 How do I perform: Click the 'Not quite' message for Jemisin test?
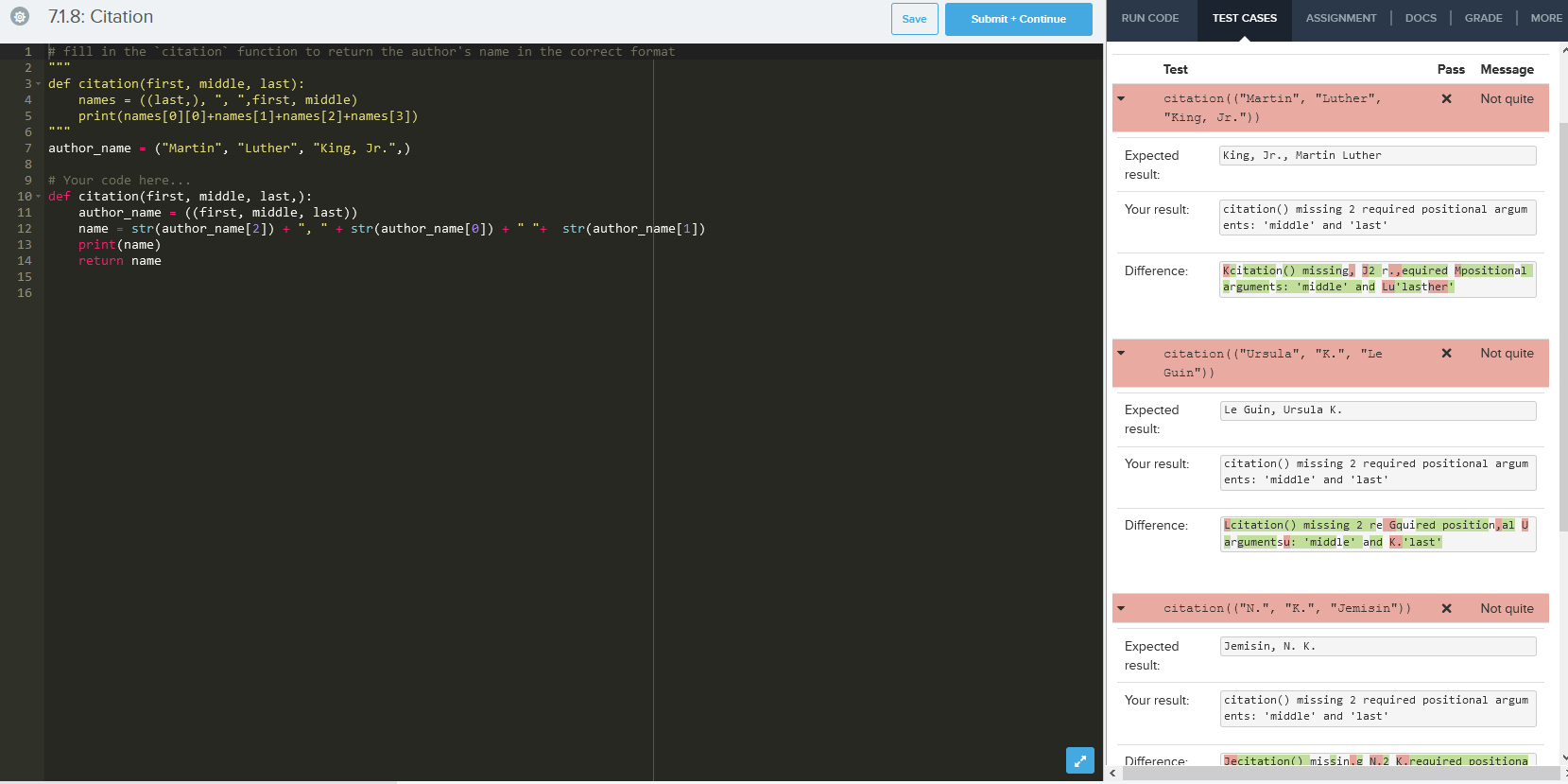coord(1507,608)
